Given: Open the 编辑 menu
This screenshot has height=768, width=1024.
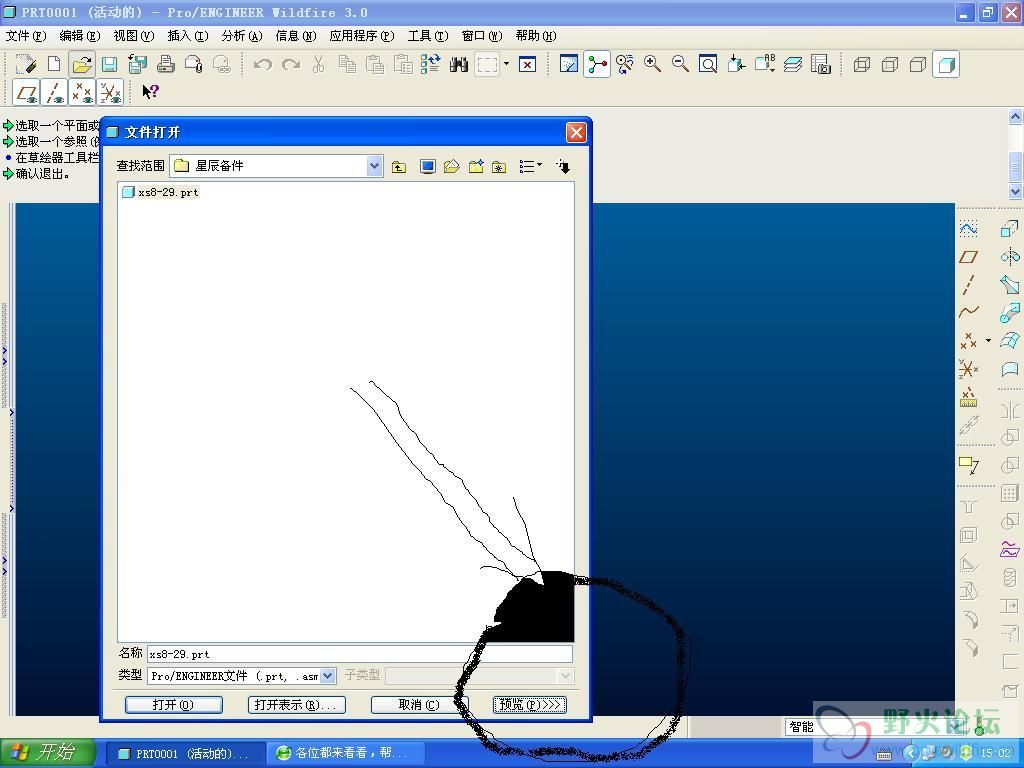Looking at the screenshot, I should pyautogui.click(x=80, y=36).
